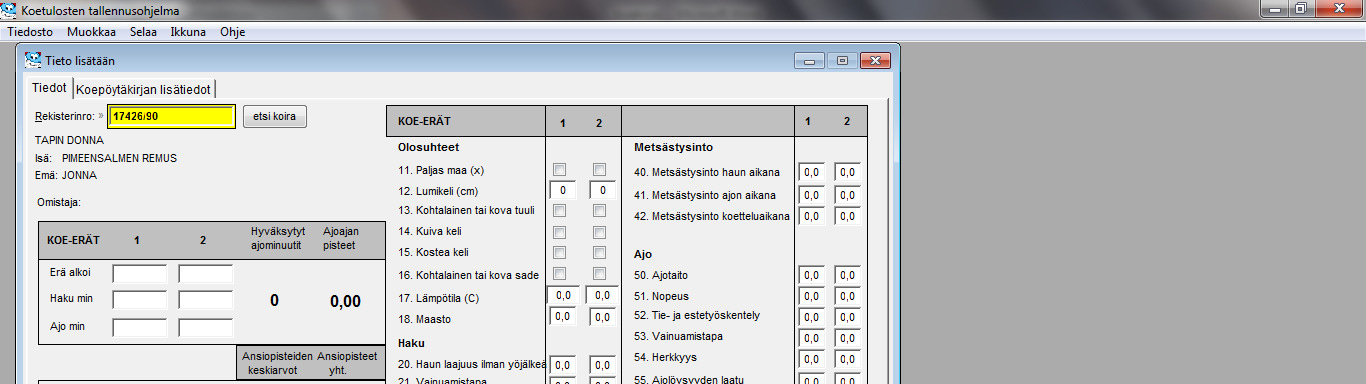Click Haun laajuus ilman yöjälkeä erä 1 field
The height and width of the screenshot is (384, 1366).
[563, 366]
